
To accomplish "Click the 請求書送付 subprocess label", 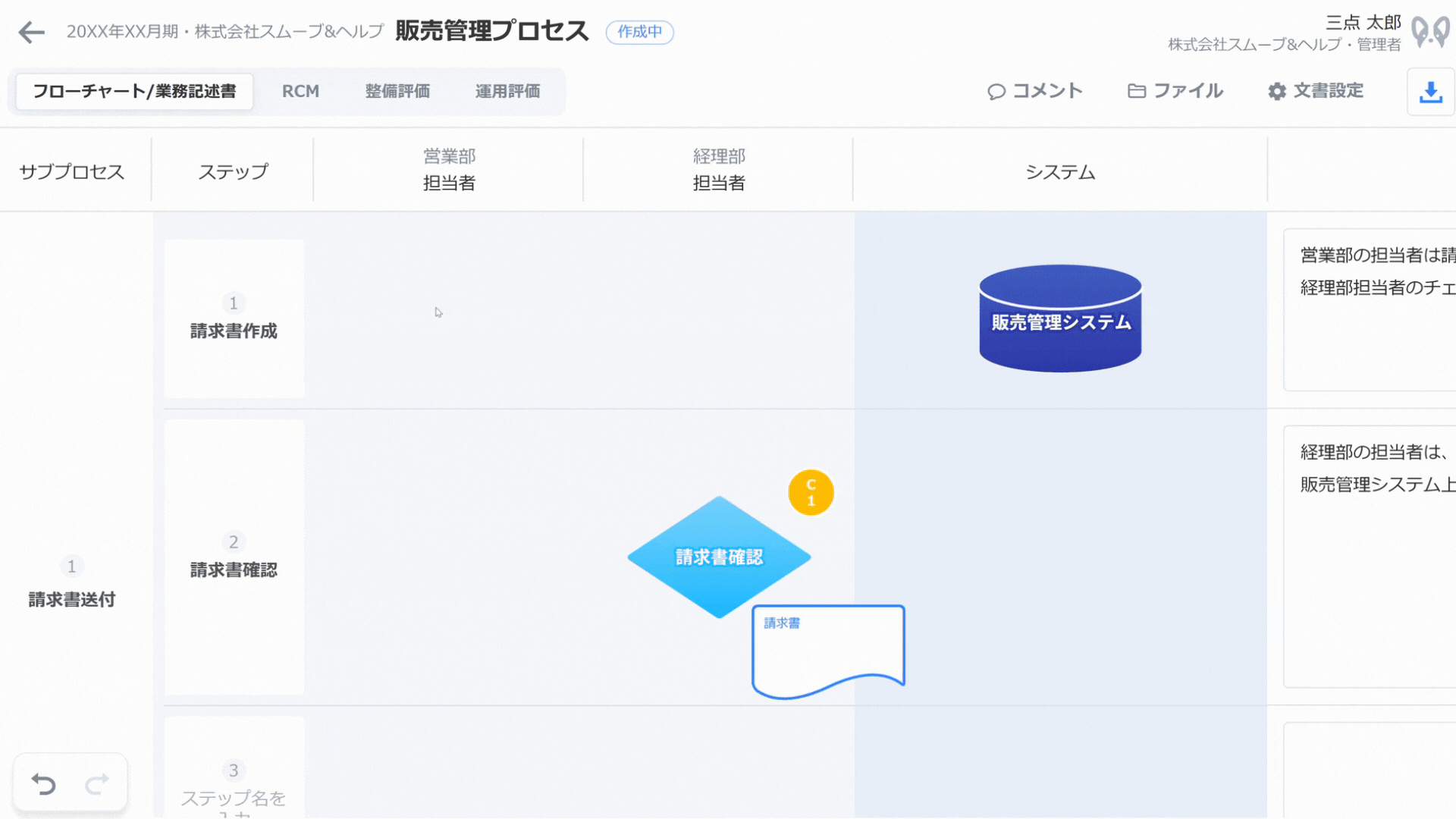I will (72, 599).
